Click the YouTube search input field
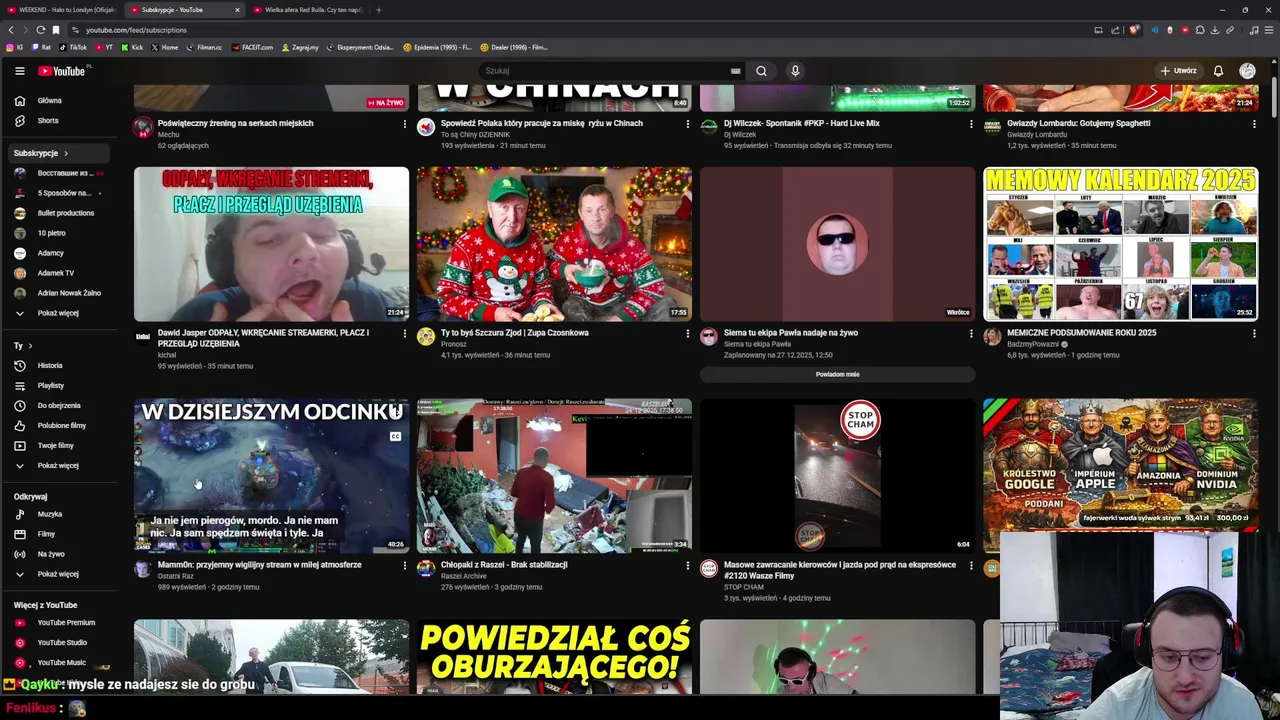Screen dimensions: 1280x720 603,71
